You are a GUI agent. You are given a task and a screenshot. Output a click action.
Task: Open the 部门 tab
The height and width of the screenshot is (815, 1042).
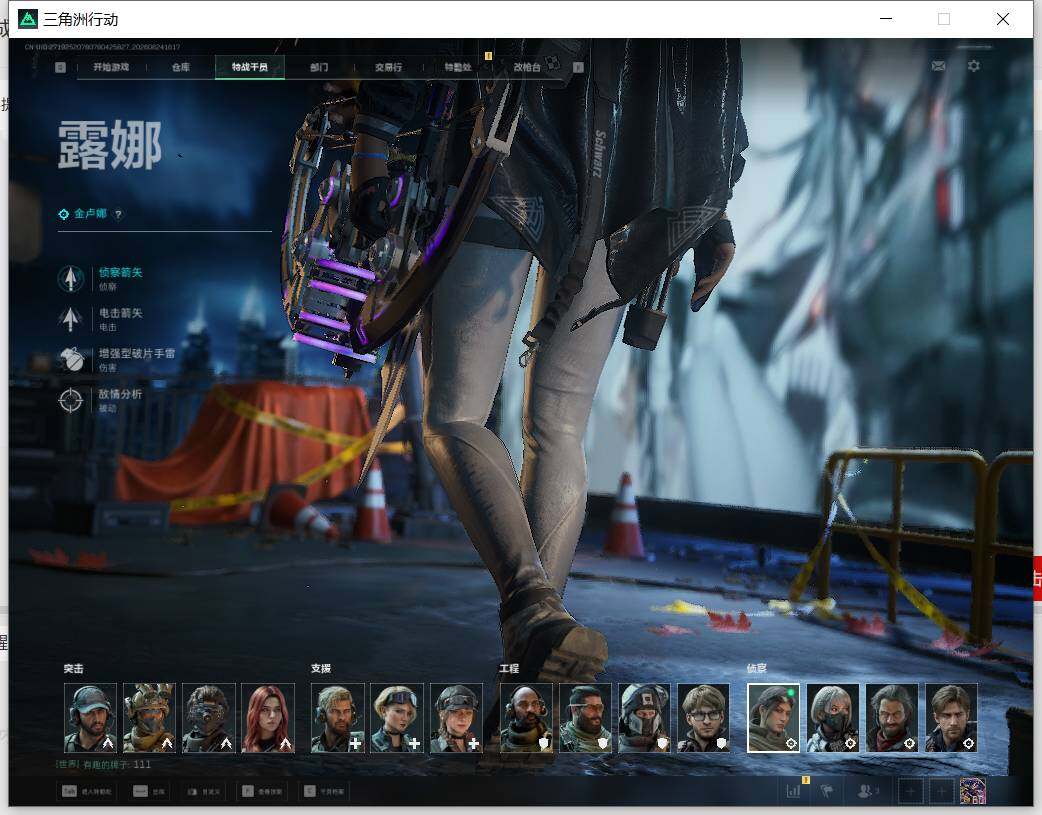click(x=319, y=67)
